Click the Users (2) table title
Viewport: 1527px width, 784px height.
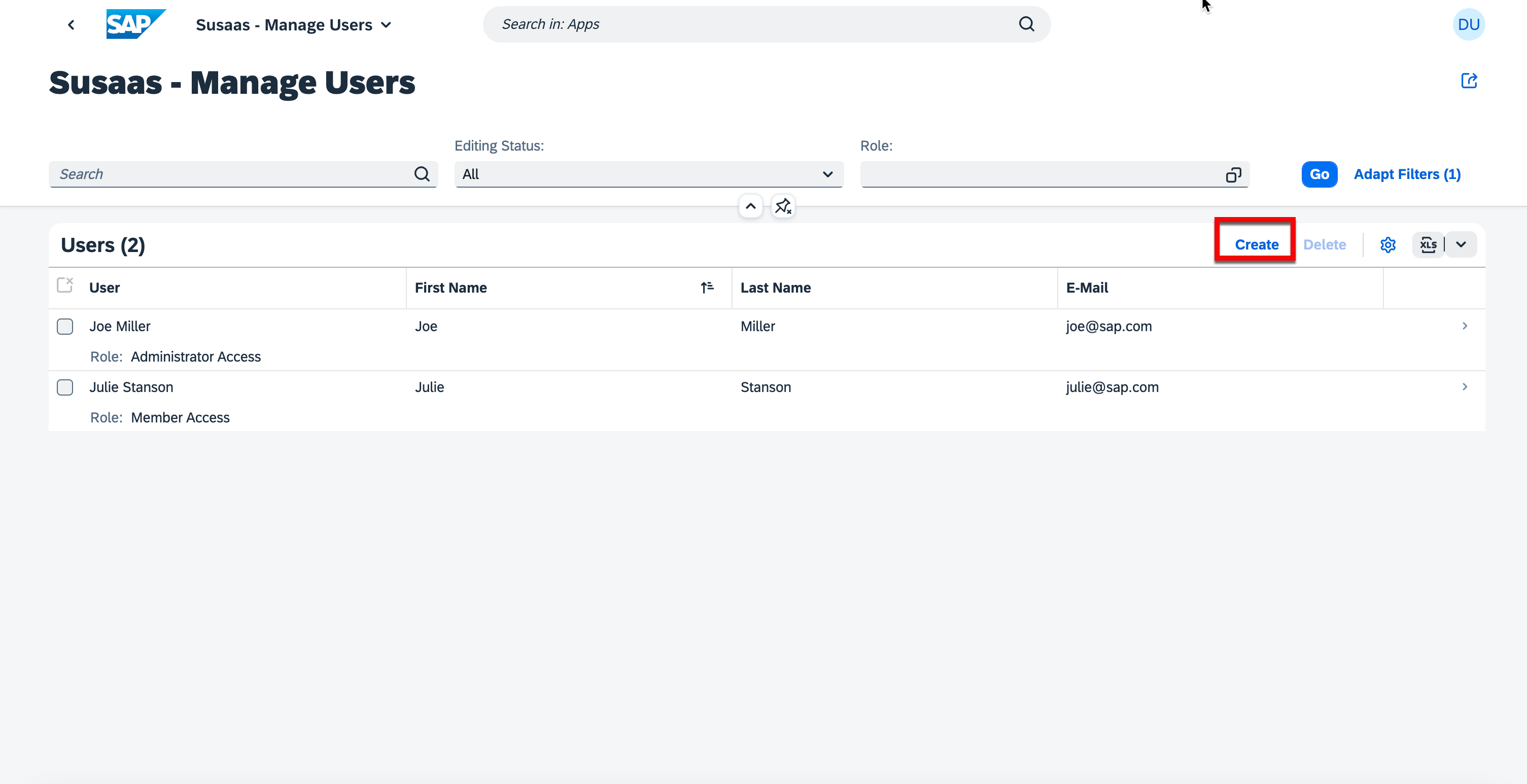click(x=103, y=245)
